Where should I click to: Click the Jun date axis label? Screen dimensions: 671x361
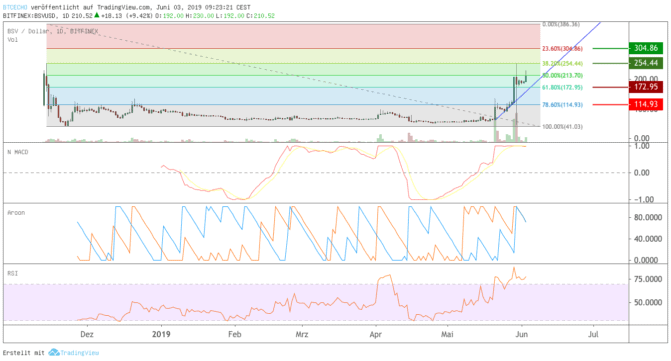click(521, 334)
